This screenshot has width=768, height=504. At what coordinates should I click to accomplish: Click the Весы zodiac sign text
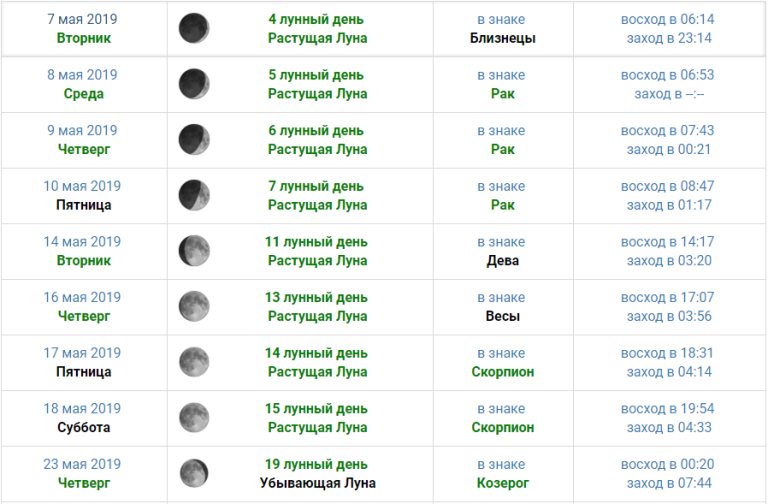point(502,316)
